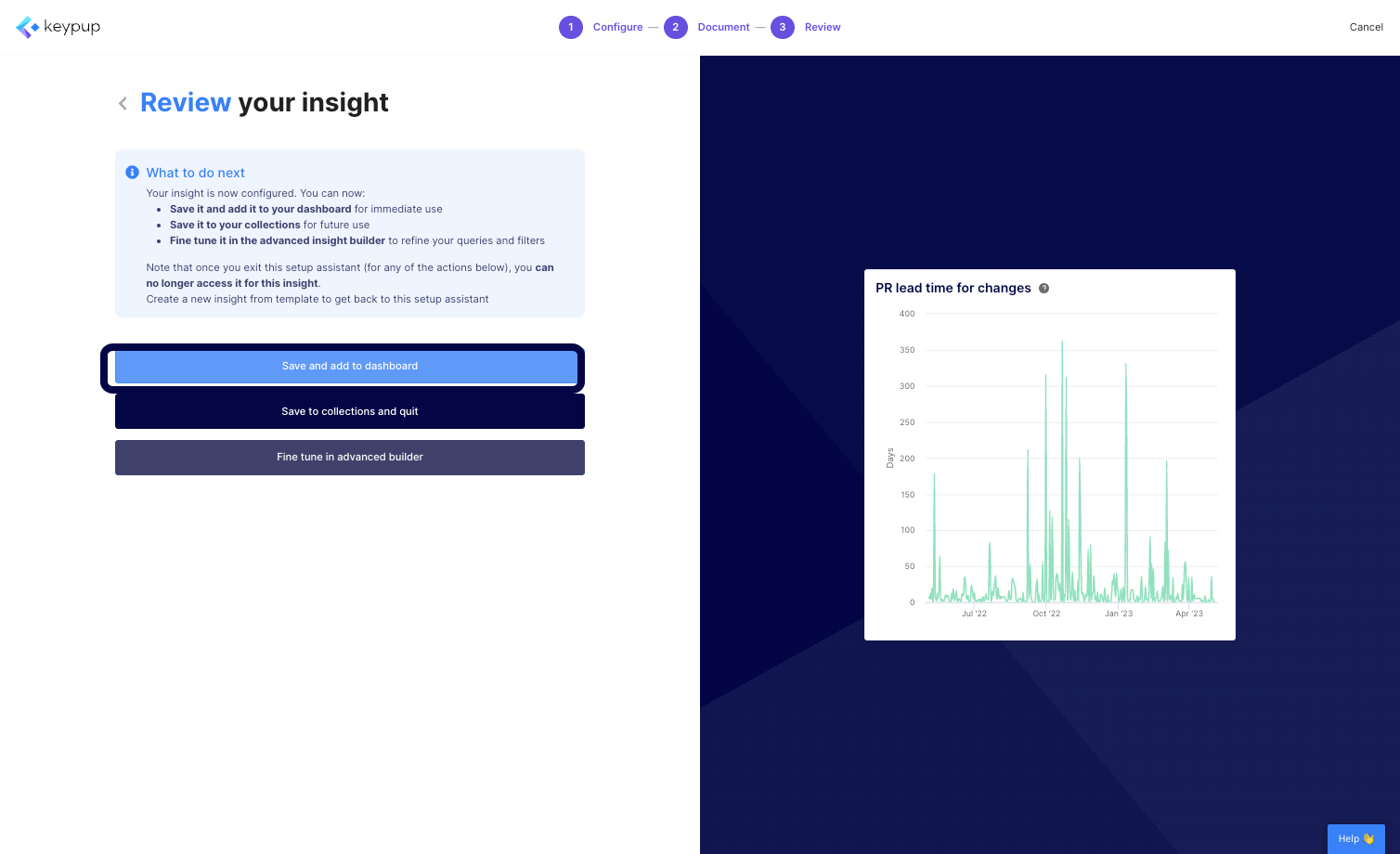The height and width of the screenshot is (854, 1400).
Task: Cancel the setup assistant
Action: click(x=1366, y=27)
